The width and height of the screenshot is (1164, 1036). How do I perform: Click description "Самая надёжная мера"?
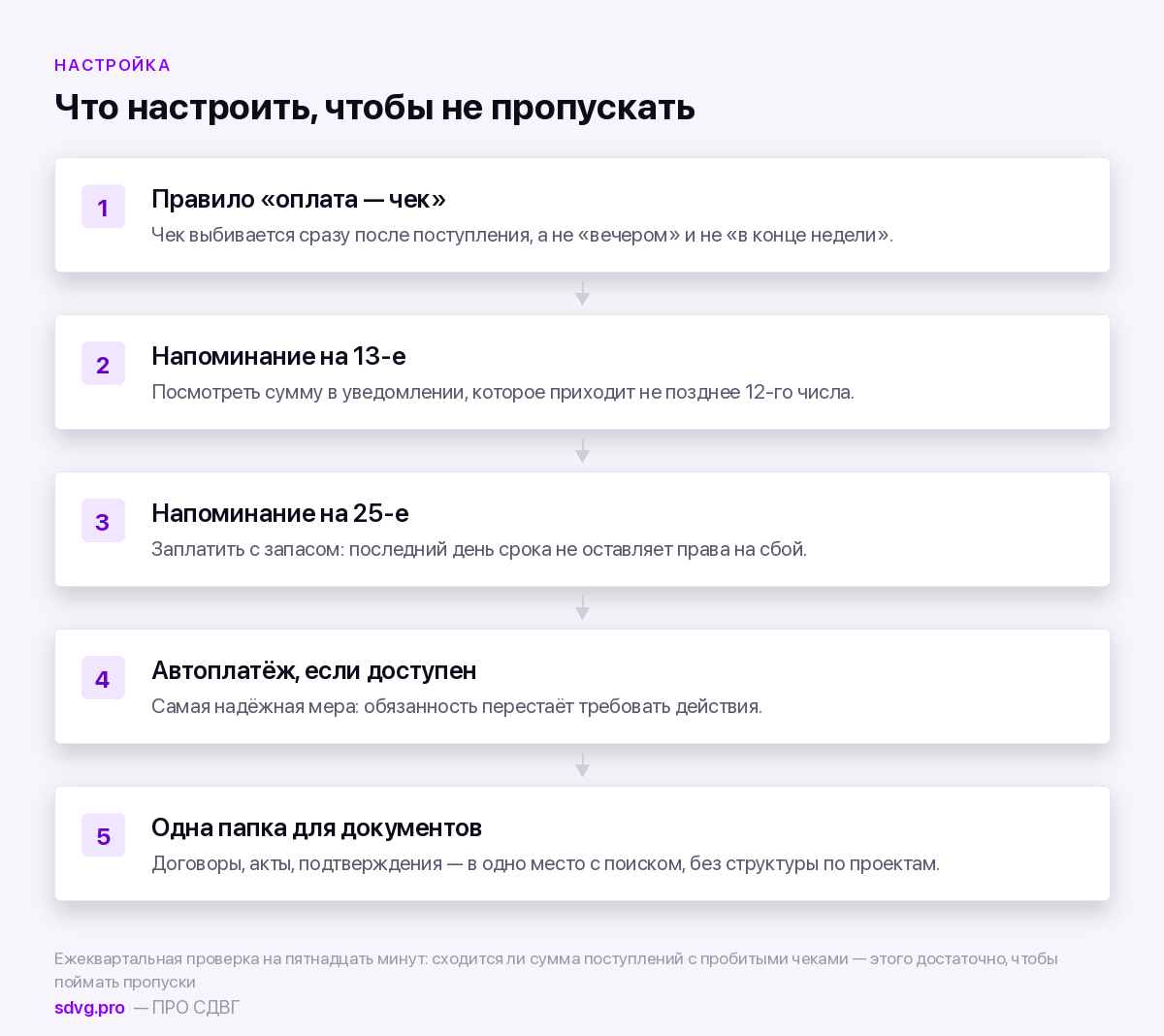[x=254, y=706]
